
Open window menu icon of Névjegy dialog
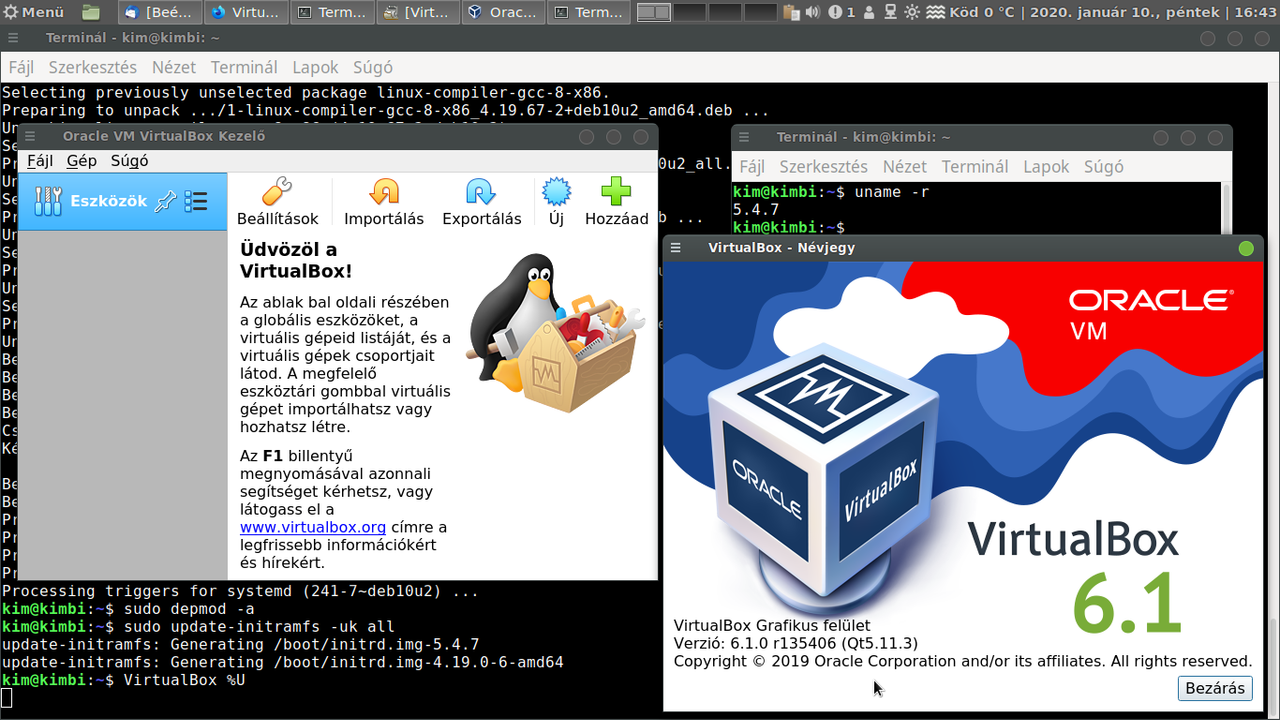click(676, 248)
